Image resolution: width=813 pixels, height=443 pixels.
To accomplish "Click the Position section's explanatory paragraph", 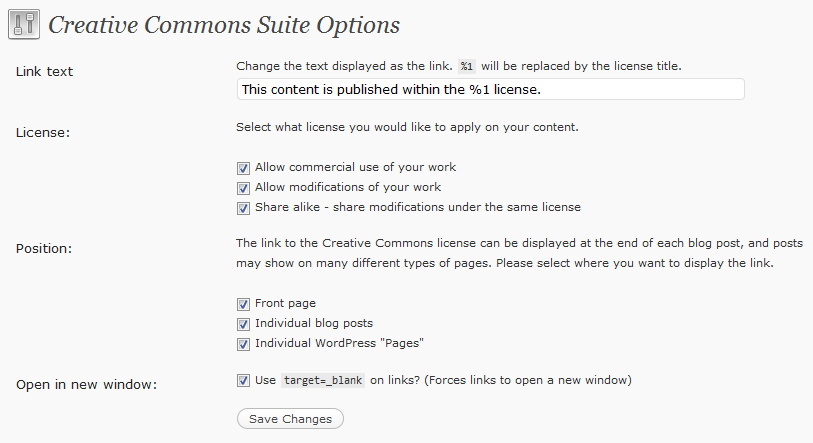I will 520,253.
